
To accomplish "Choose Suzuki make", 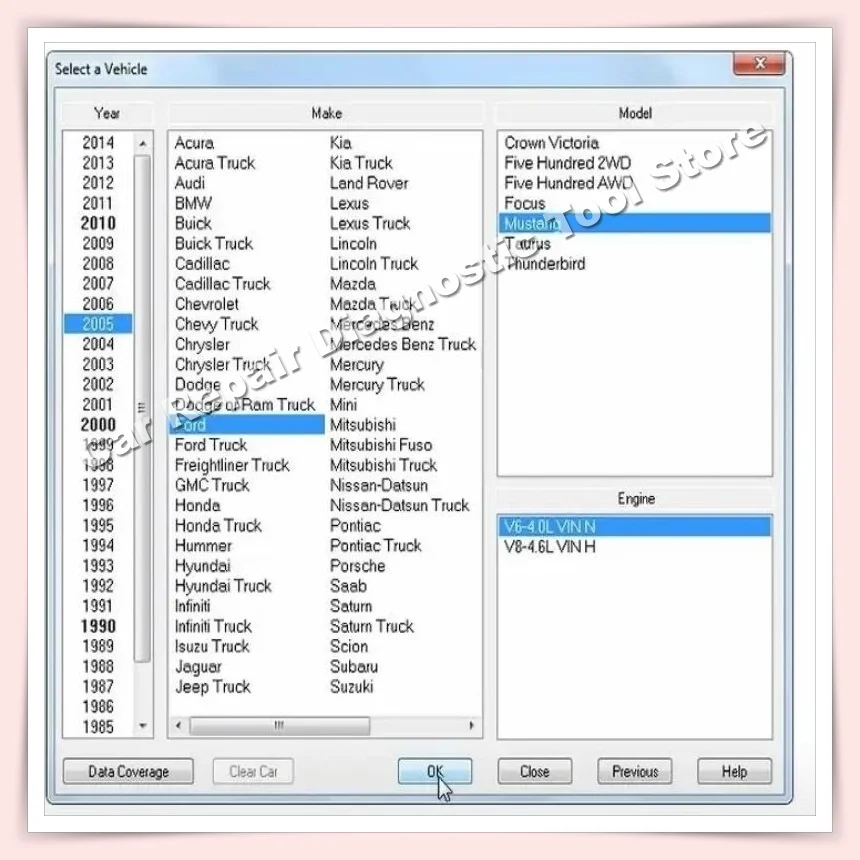I will pyautogui.click(x=352, y=687).
